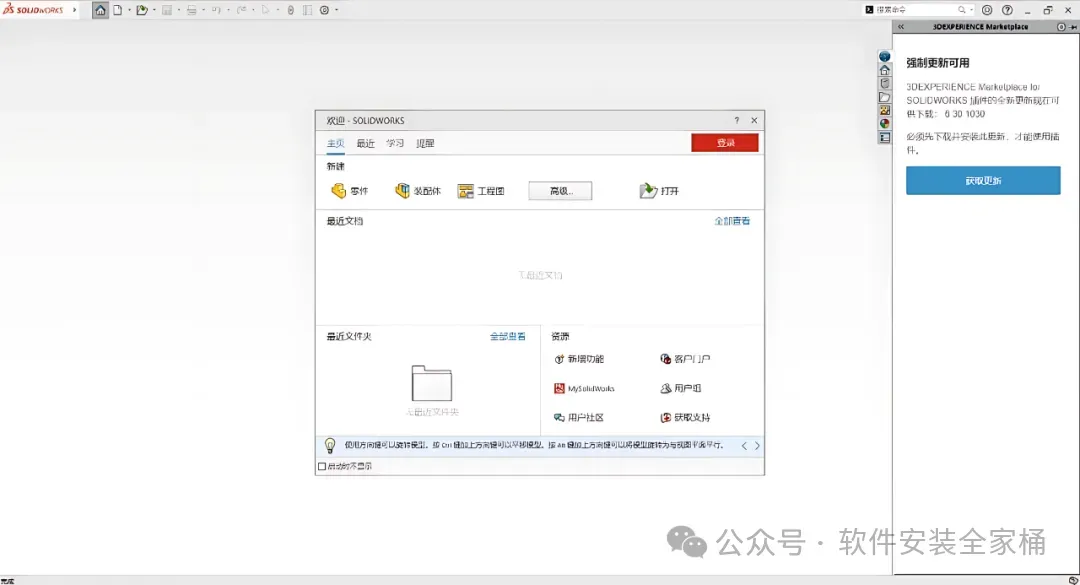Click the Rebuild traffic-light icon in toolbar
The width and height of the screenshot is (1080, 585).
pos(291,10)
